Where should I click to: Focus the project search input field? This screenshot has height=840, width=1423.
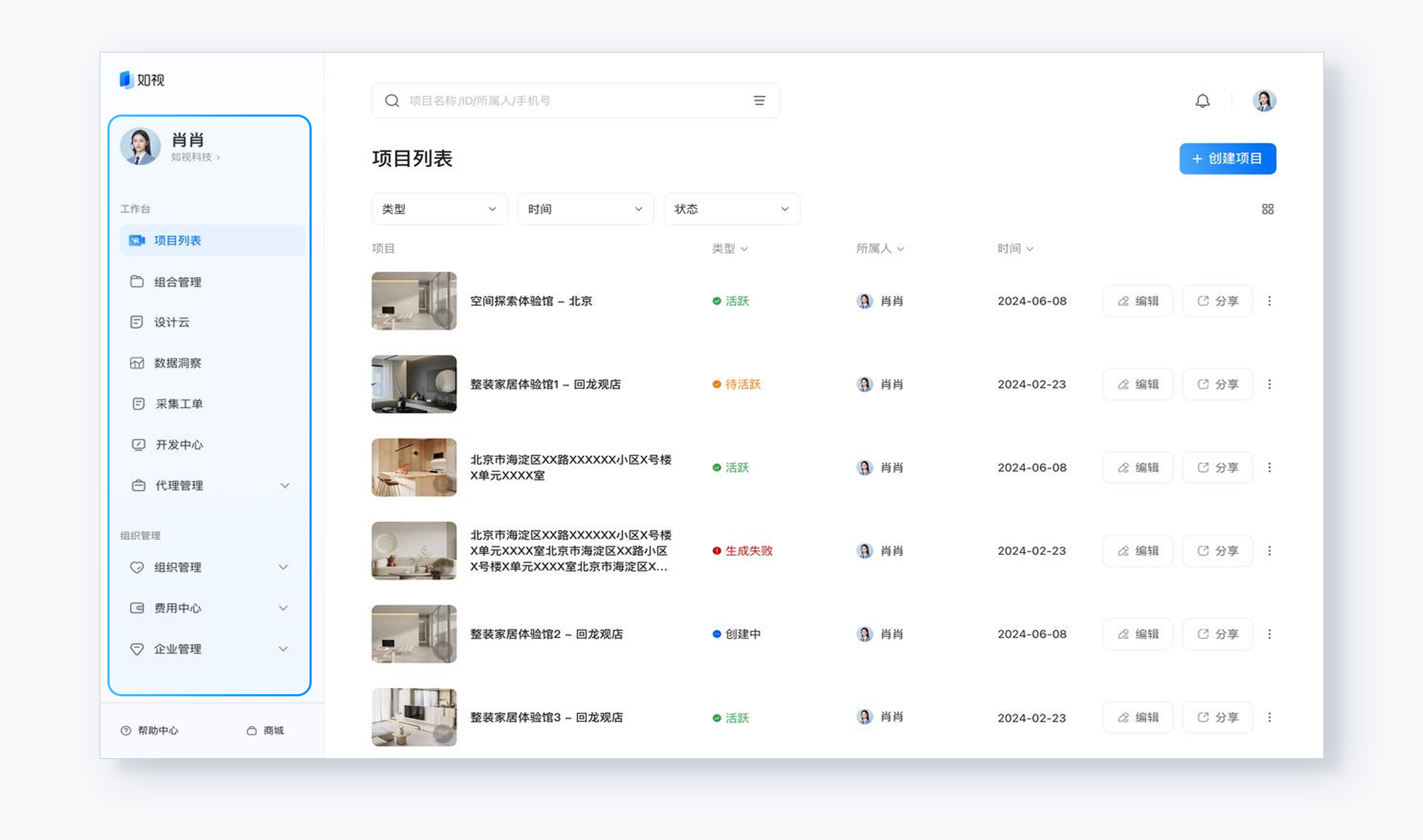click(x=575, y=101)
